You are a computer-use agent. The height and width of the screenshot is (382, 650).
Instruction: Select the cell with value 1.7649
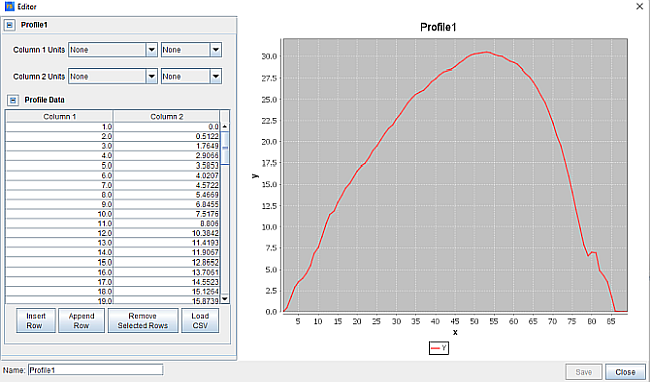coord(166,146)
